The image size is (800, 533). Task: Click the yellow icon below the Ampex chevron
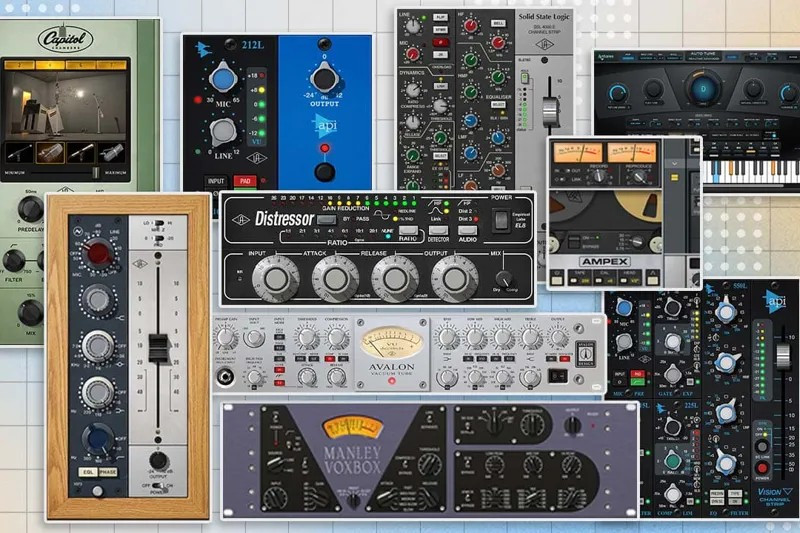(x=674, y=177)
